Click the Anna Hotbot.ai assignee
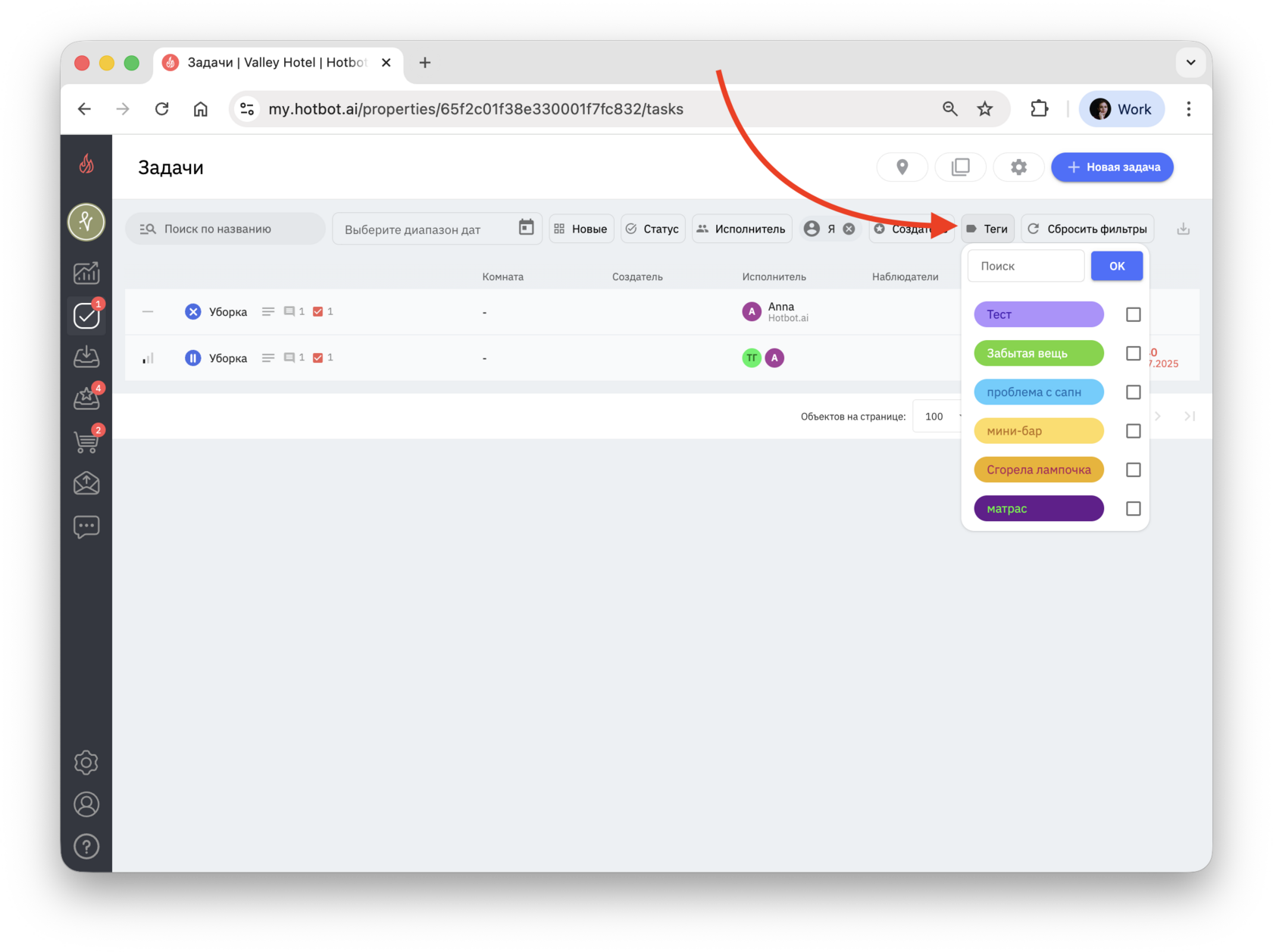The height and width of the screenshot is (952, 1273). click(776, 311)
